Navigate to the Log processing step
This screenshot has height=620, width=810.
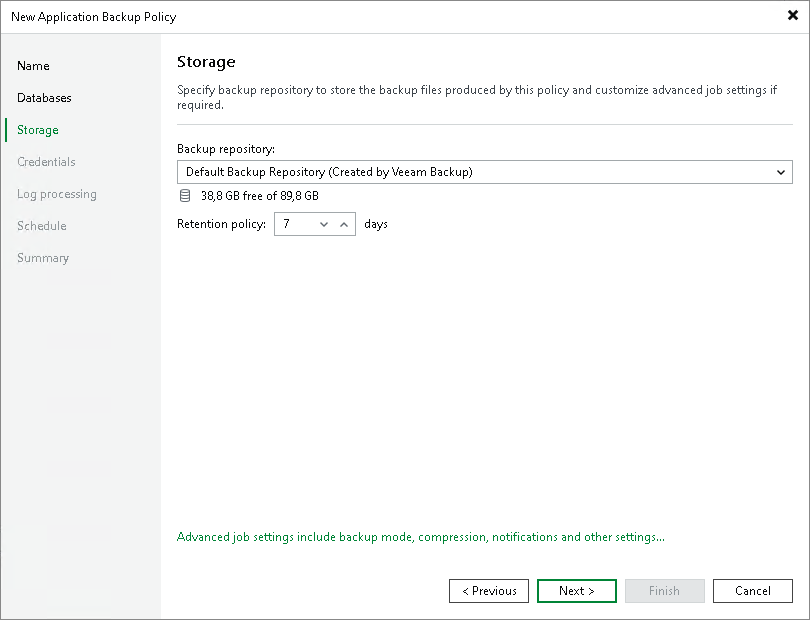55,193
